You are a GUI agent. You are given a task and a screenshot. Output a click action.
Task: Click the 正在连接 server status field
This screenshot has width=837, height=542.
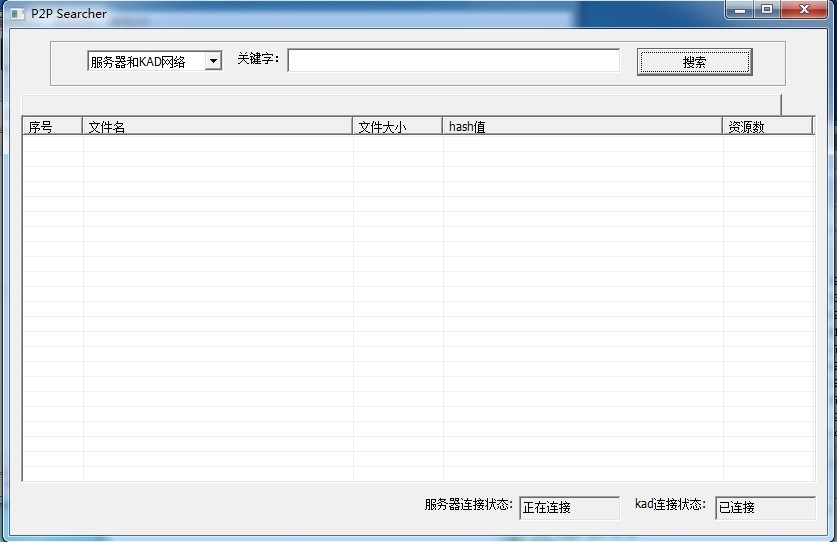pyautogui.click(x=569, y=508)
